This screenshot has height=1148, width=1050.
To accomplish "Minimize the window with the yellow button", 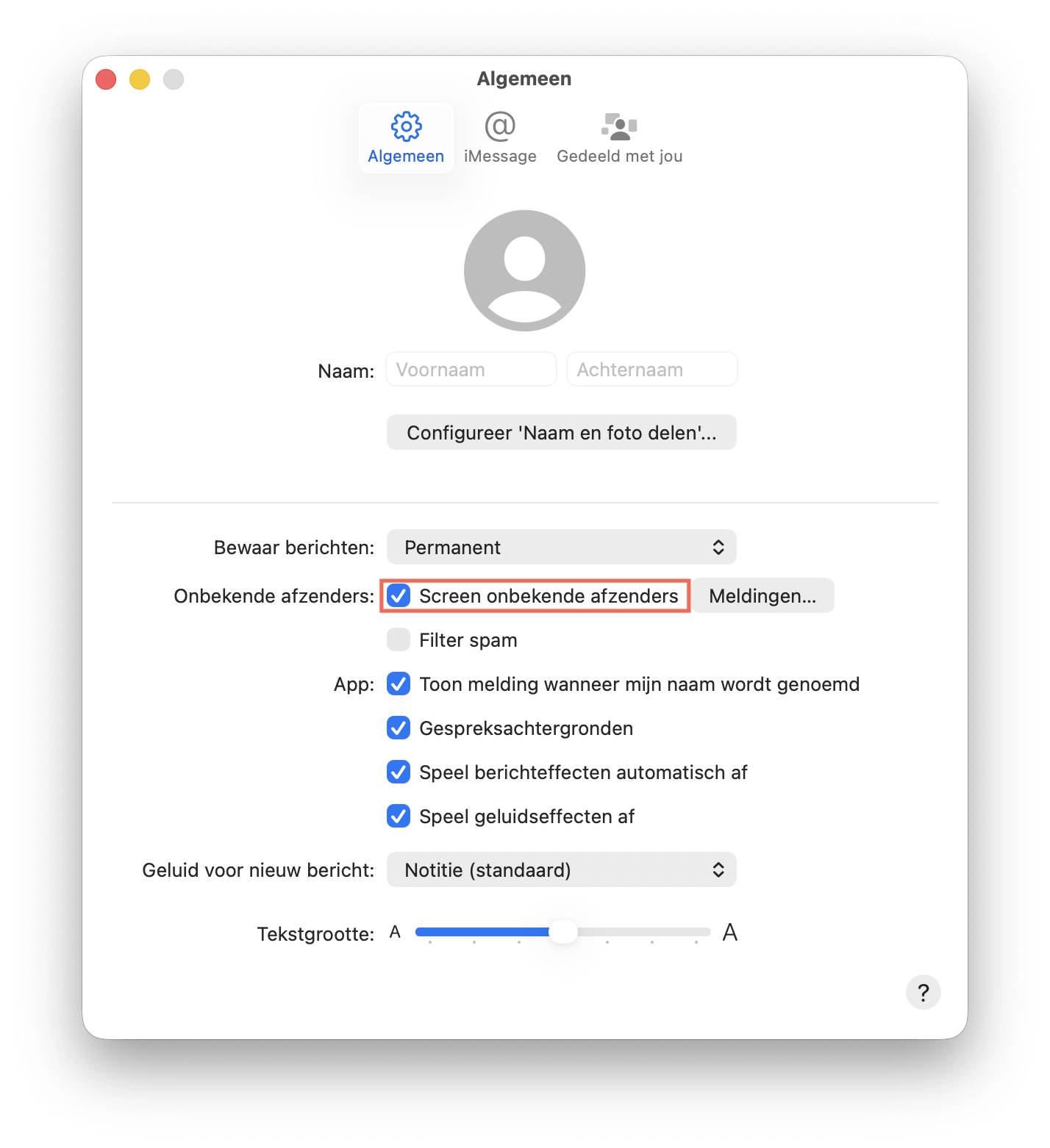I will coord(140,79).
